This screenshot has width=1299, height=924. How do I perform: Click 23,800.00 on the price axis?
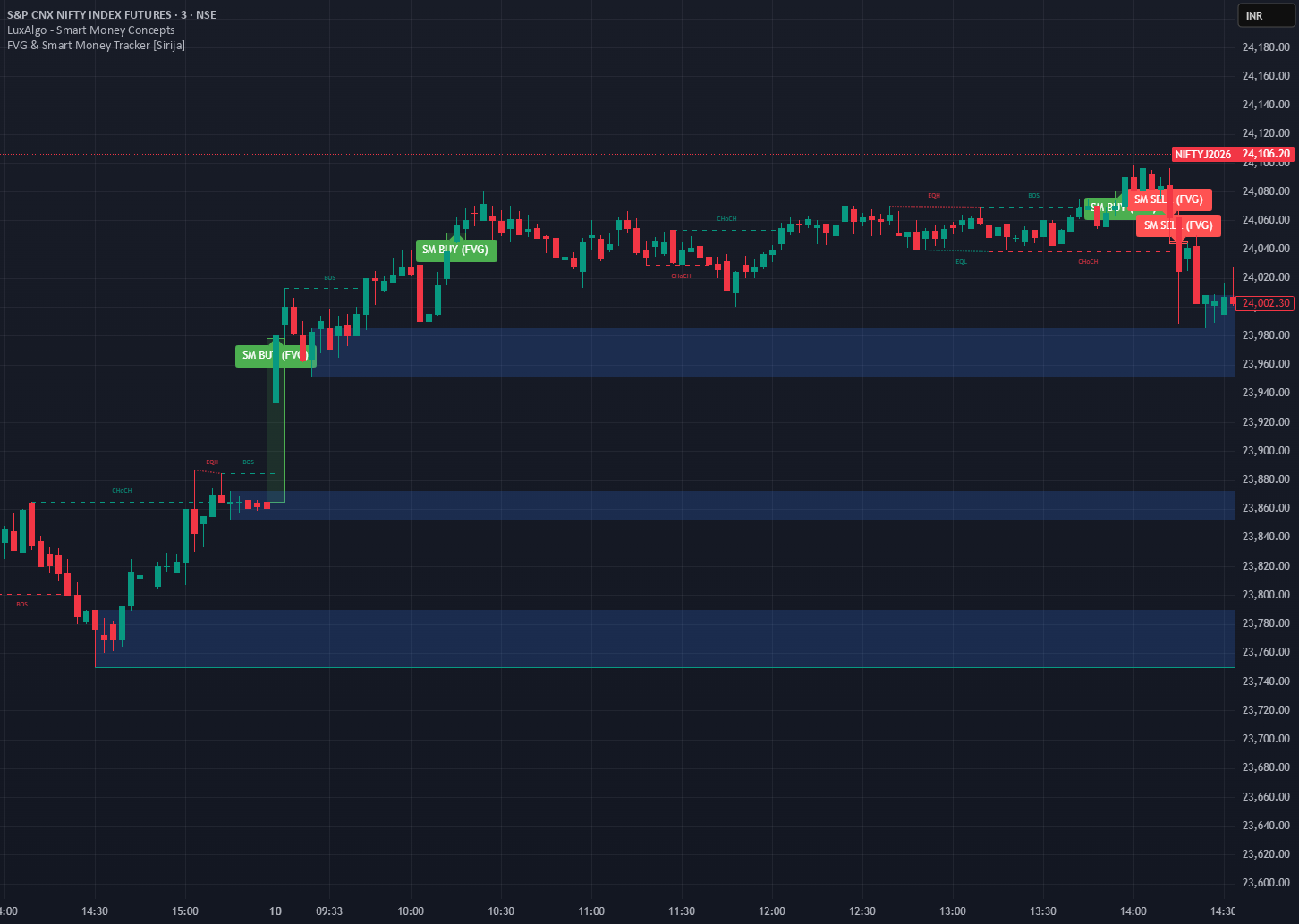1266,595
